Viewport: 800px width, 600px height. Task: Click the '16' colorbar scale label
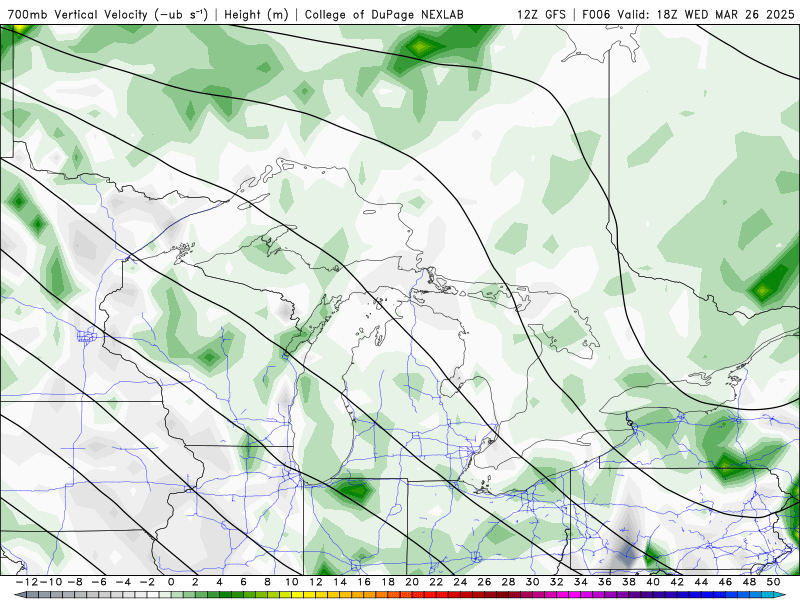click(x=364, y=582)
